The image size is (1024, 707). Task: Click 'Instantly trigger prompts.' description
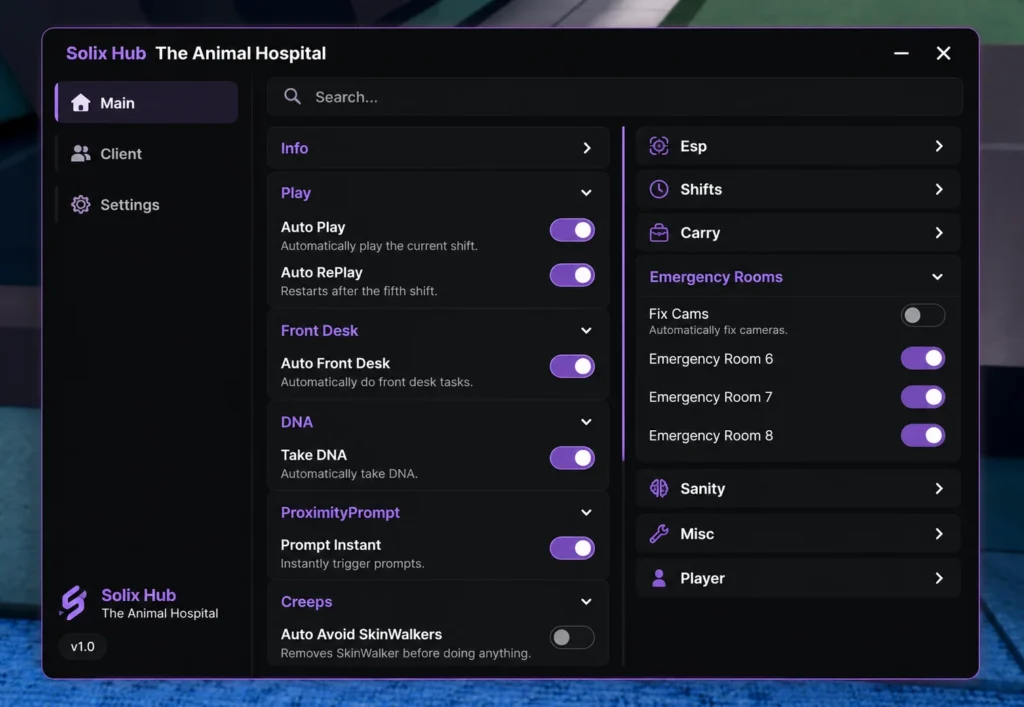click(352, 563)
